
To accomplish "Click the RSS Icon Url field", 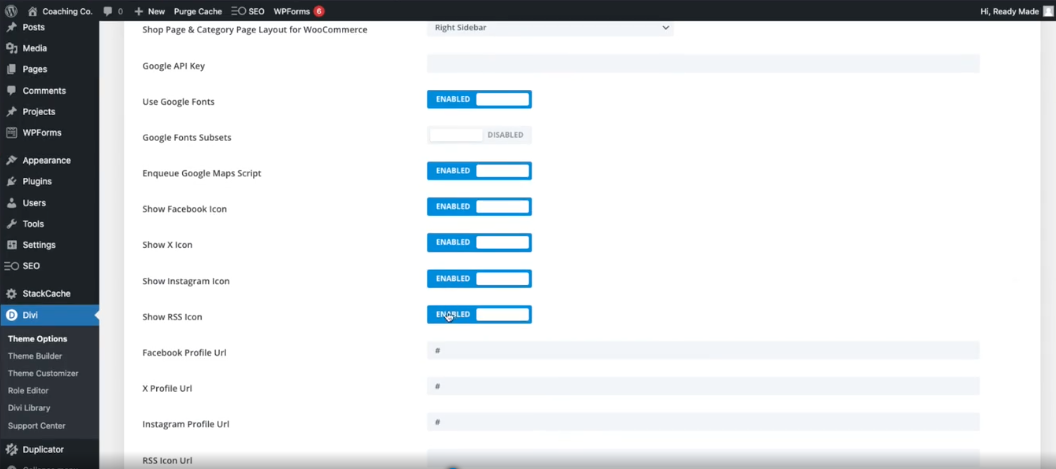I will (x=703, y=458).
